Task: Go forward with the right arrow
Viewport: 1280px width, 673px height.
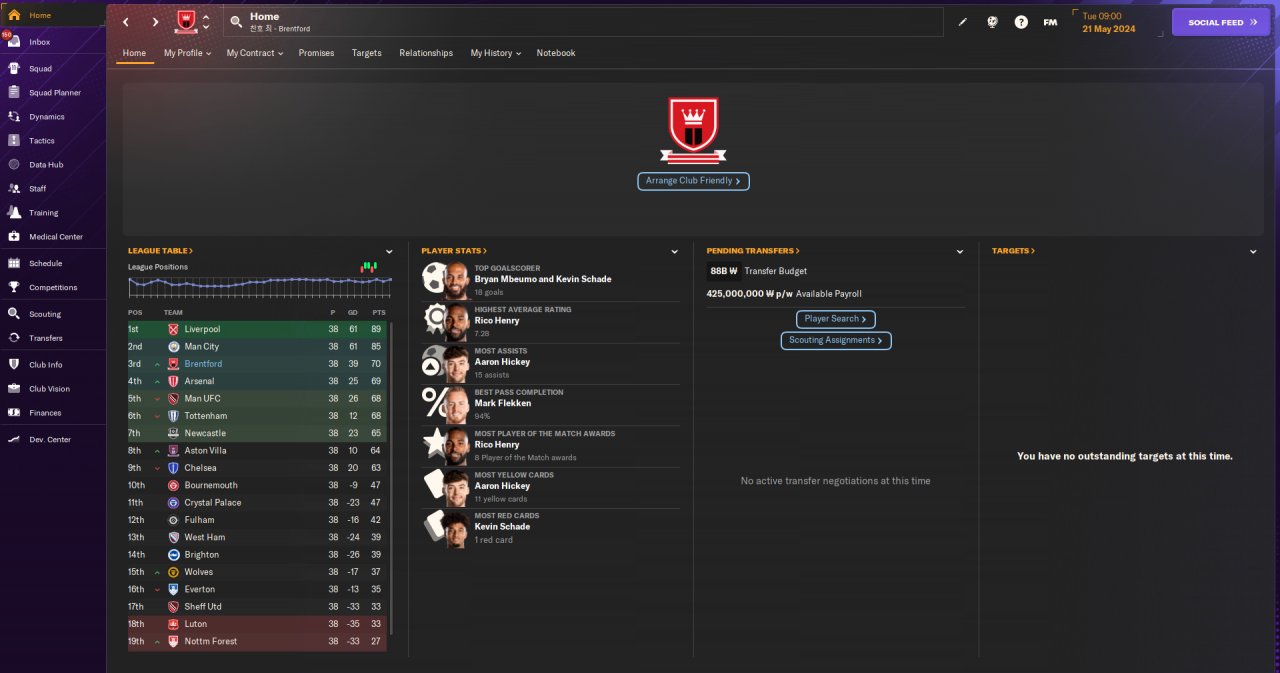Action: tap(155, 22)
